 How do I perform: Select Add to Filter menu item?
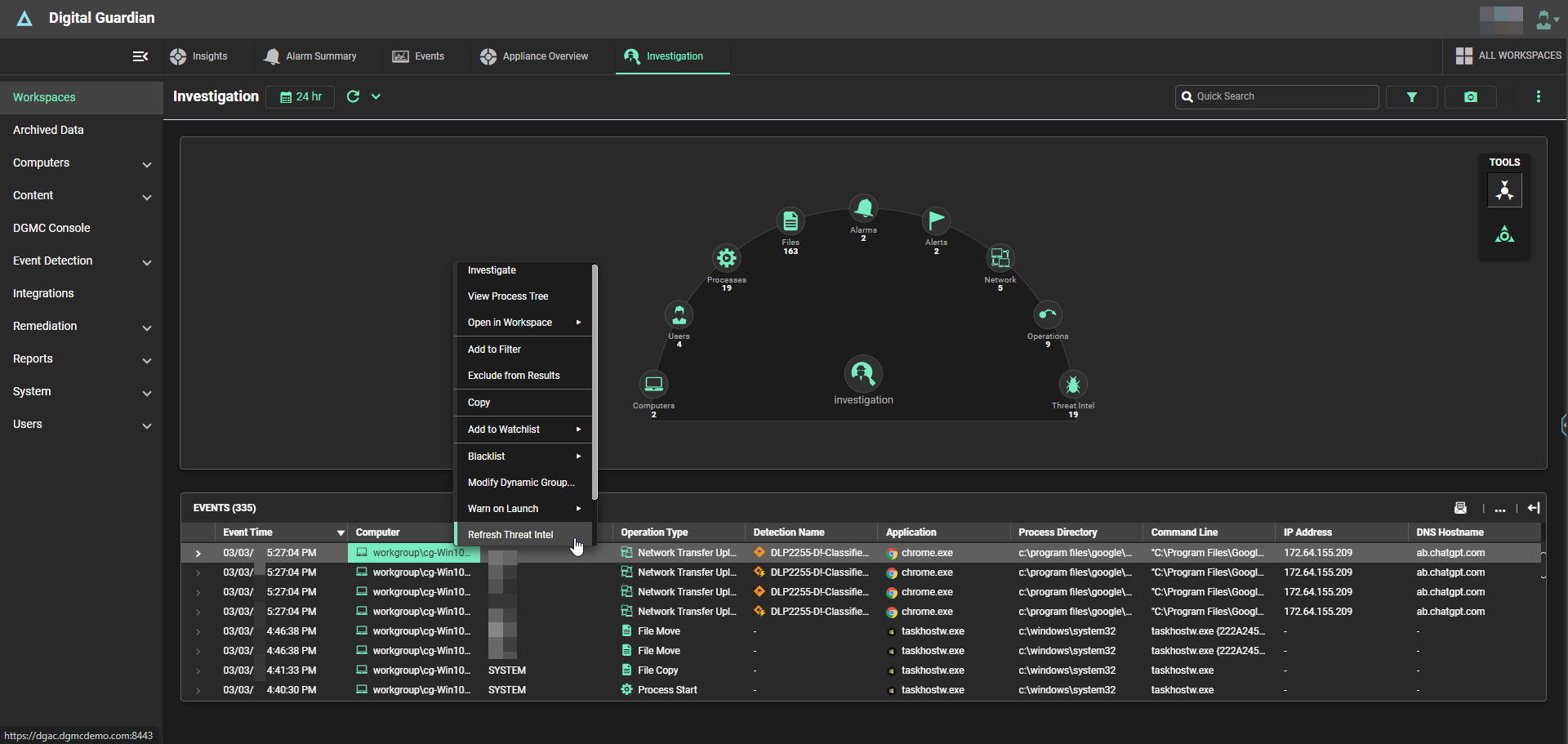coord(523,350)
